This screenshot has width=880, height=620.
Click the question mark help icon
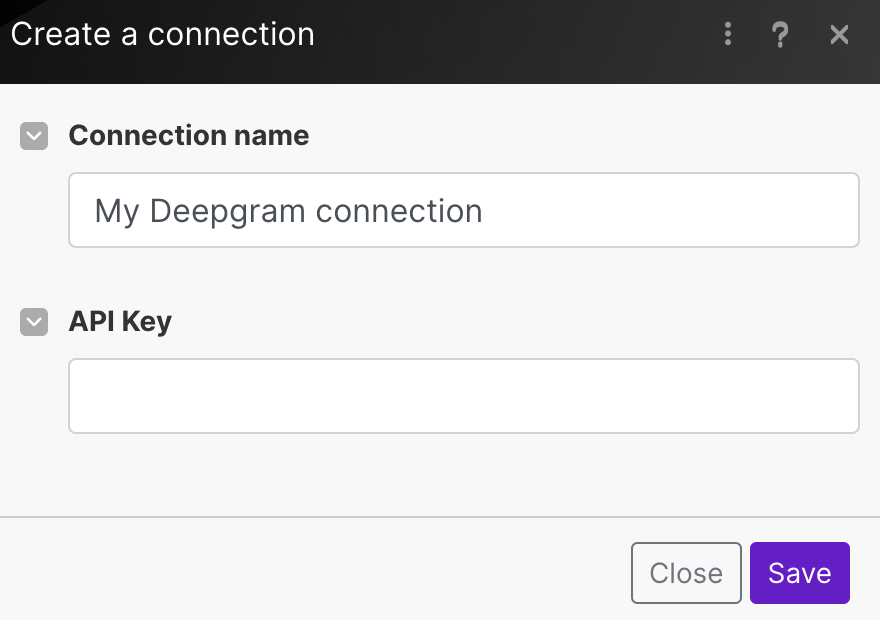pyautogui.click(x=781, y=35)
